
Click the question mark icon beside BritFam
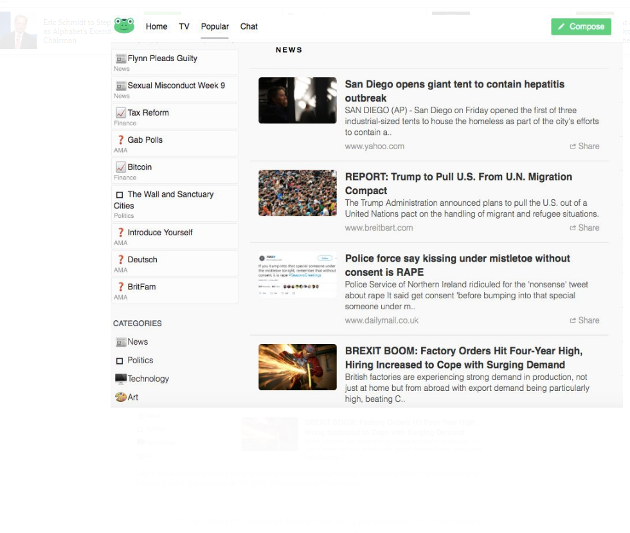point(121,287)
